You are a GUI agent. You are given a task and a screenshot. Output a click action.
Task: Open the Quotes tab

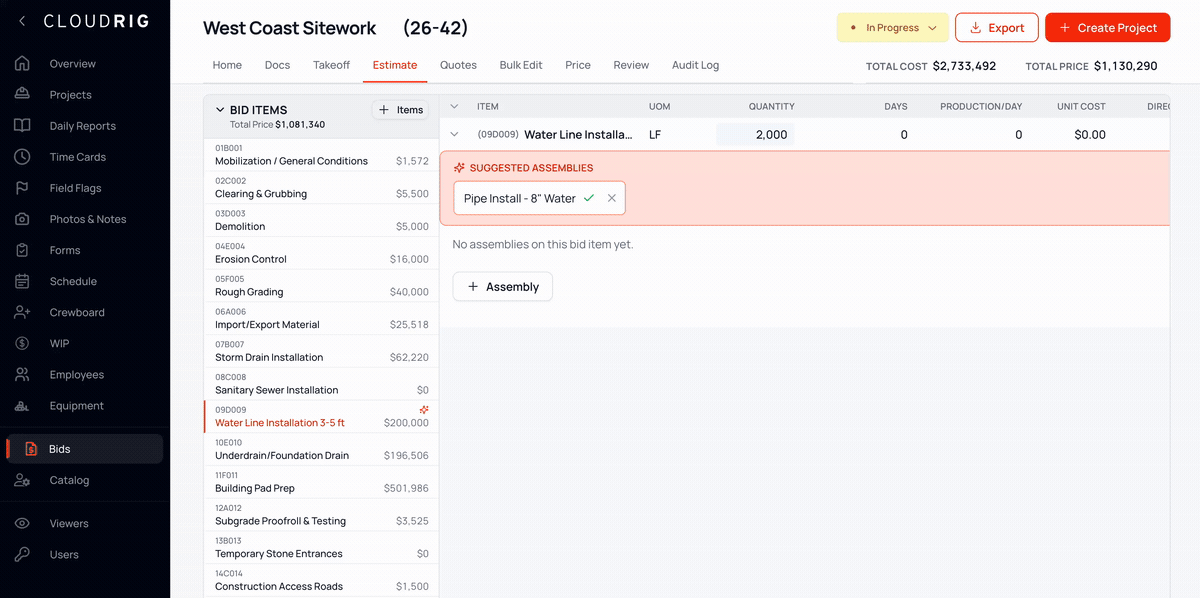[458, 65]
